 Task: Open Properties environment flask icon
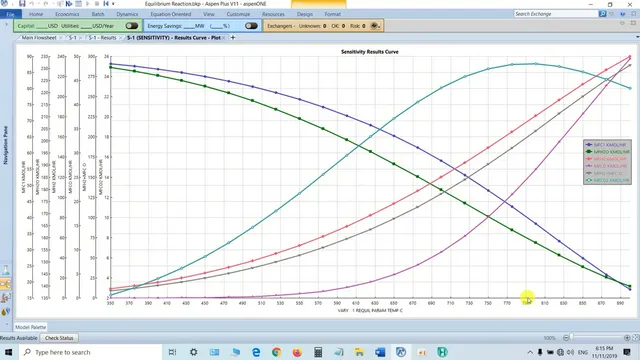[6, 269]
